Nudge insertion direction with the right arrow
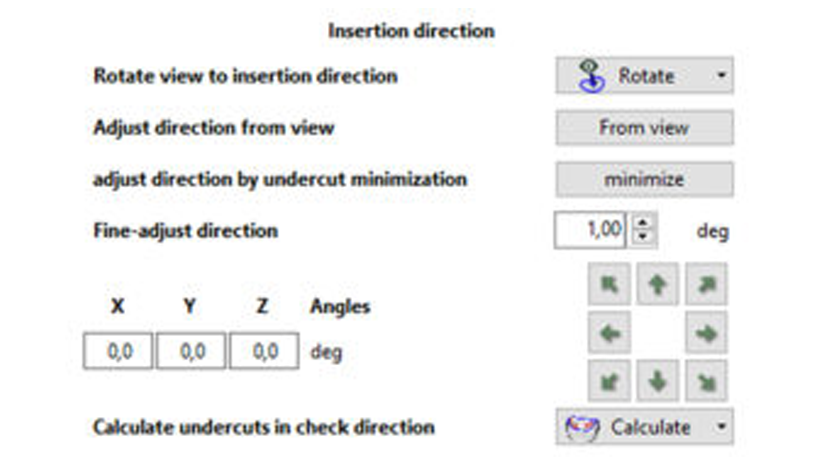 (x=706, y=332)
